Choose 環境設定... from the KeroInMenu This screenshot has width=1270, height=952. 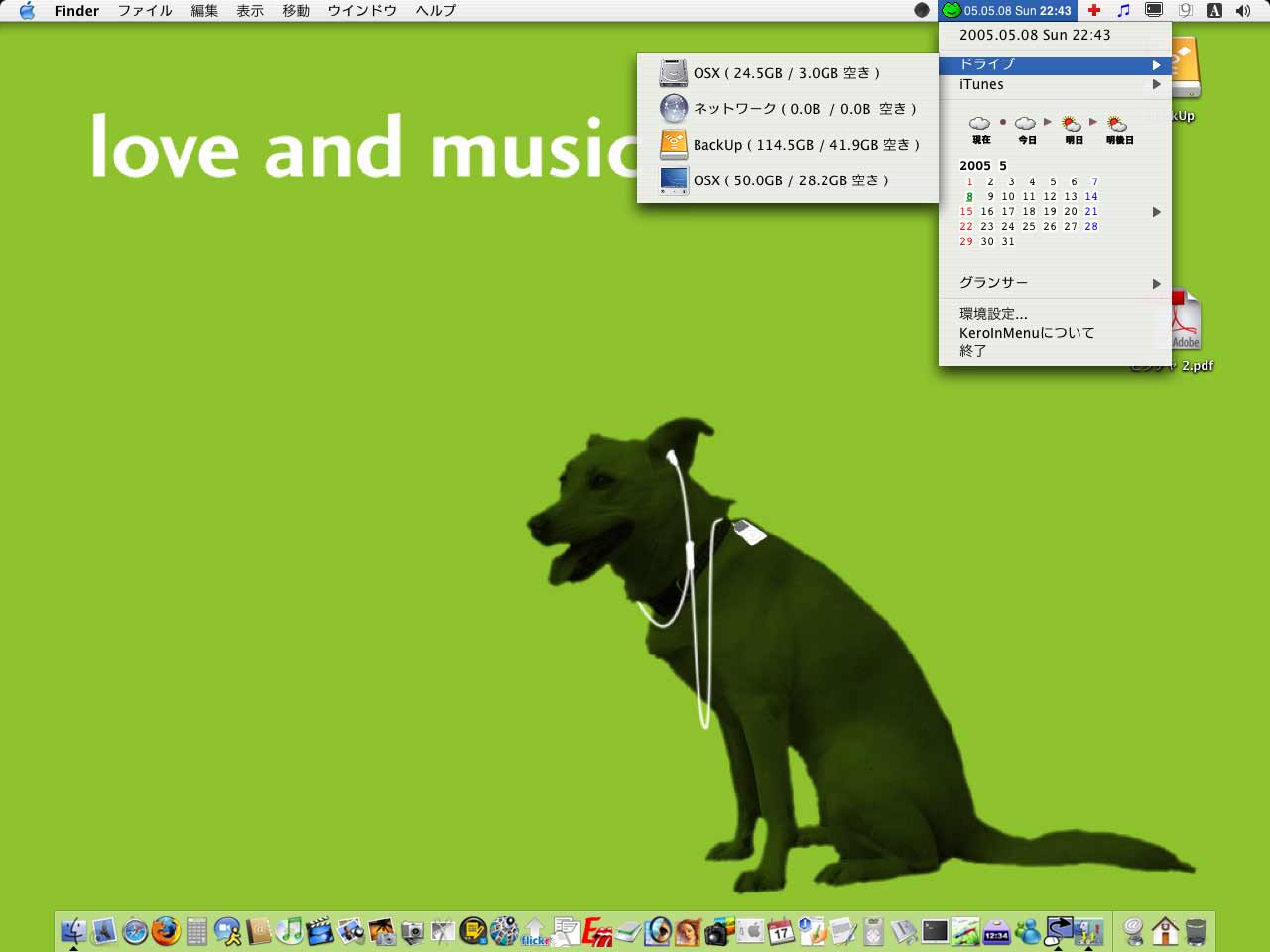click(x=993, y=314)
